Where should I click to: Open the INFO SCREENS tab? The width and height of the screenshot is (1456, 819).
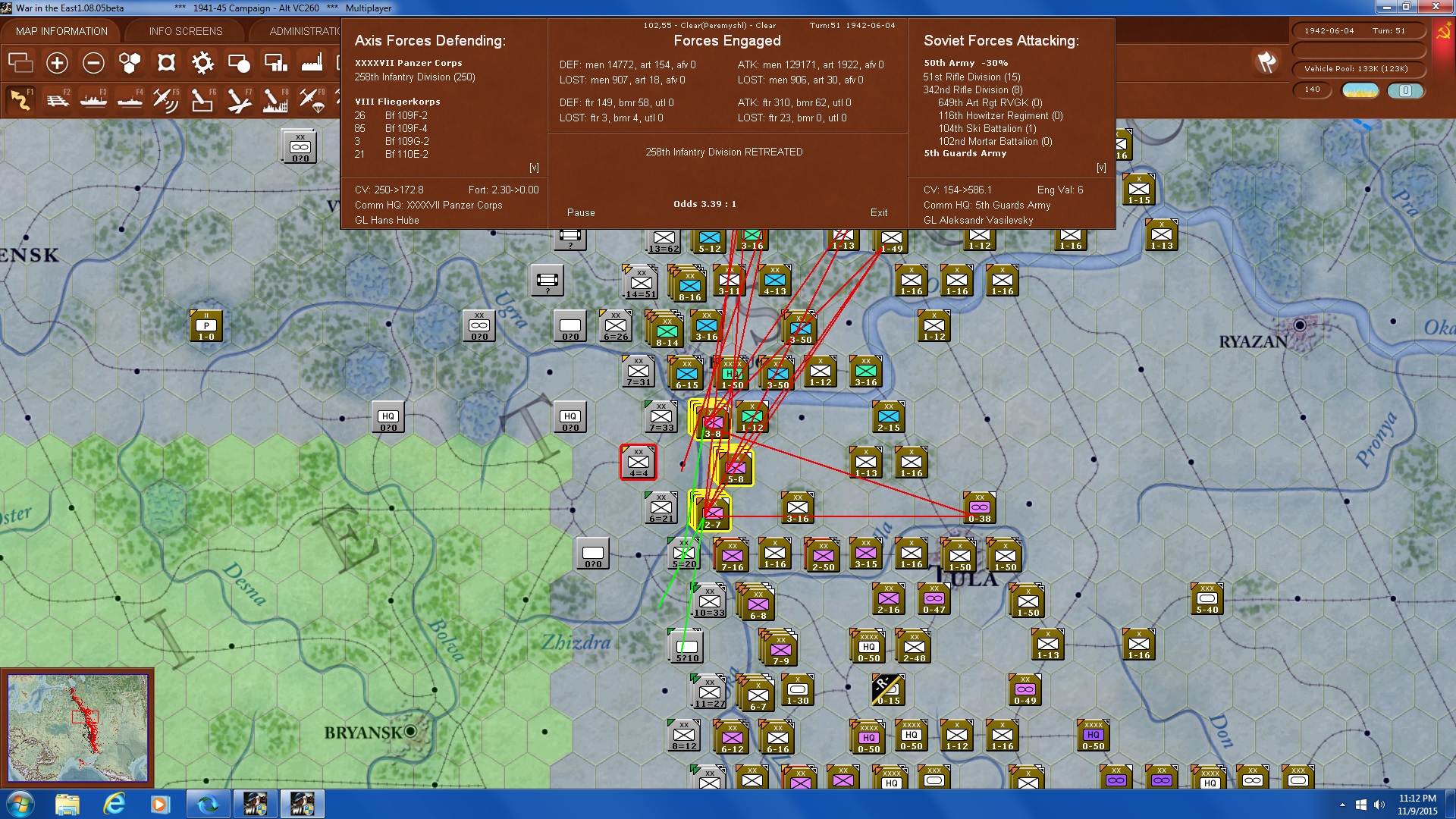[x=186, y=31]
